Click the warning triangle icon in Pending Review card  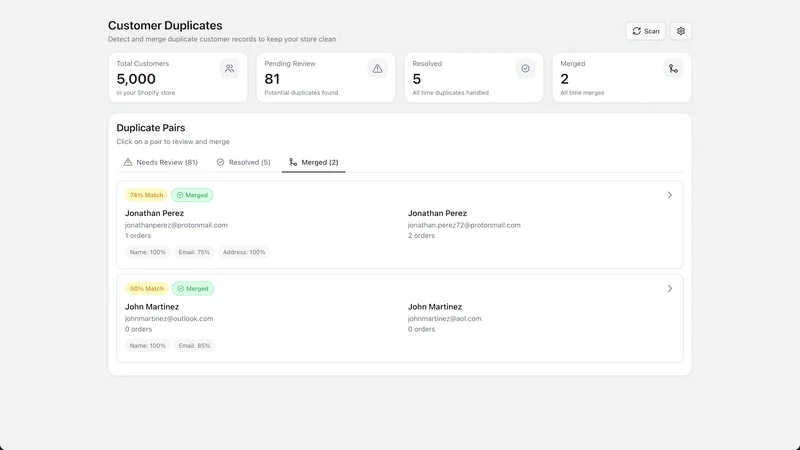pos(378,68)
